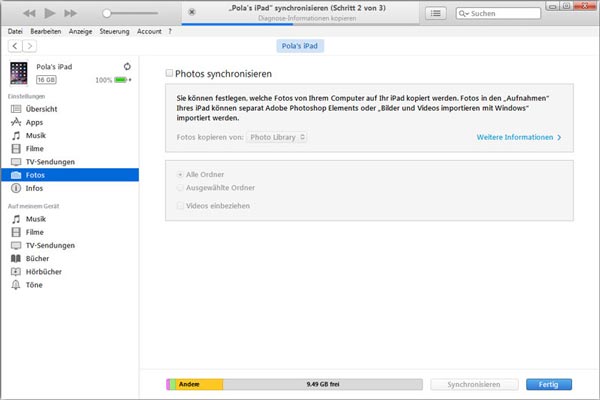The width and height of the screenshot is (600, 400).
Task: Click the Pola's iPad device tab
Action: [300, 46]
